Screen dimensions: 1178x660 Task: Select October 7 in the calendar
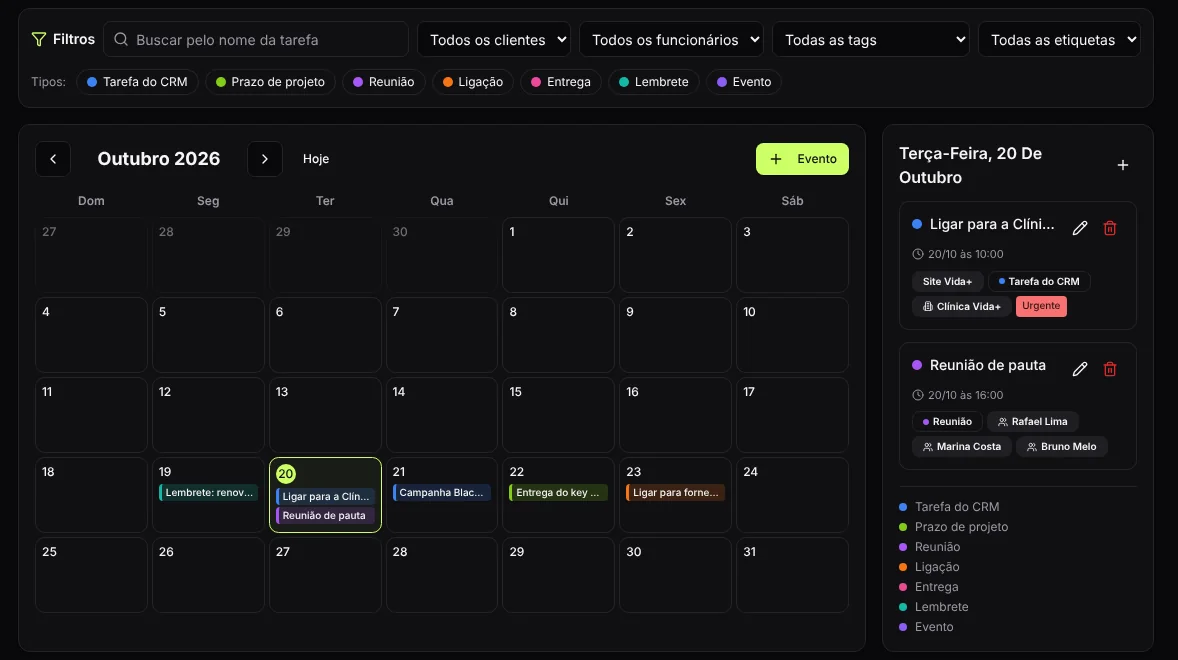pyautogui.click(x=442, y=335)
